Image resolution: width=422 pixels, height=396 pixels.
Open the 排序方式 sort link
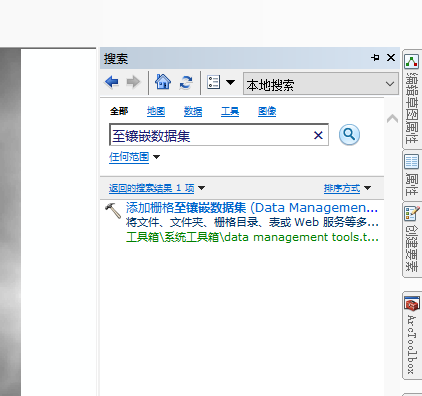(x=342, y=188)
